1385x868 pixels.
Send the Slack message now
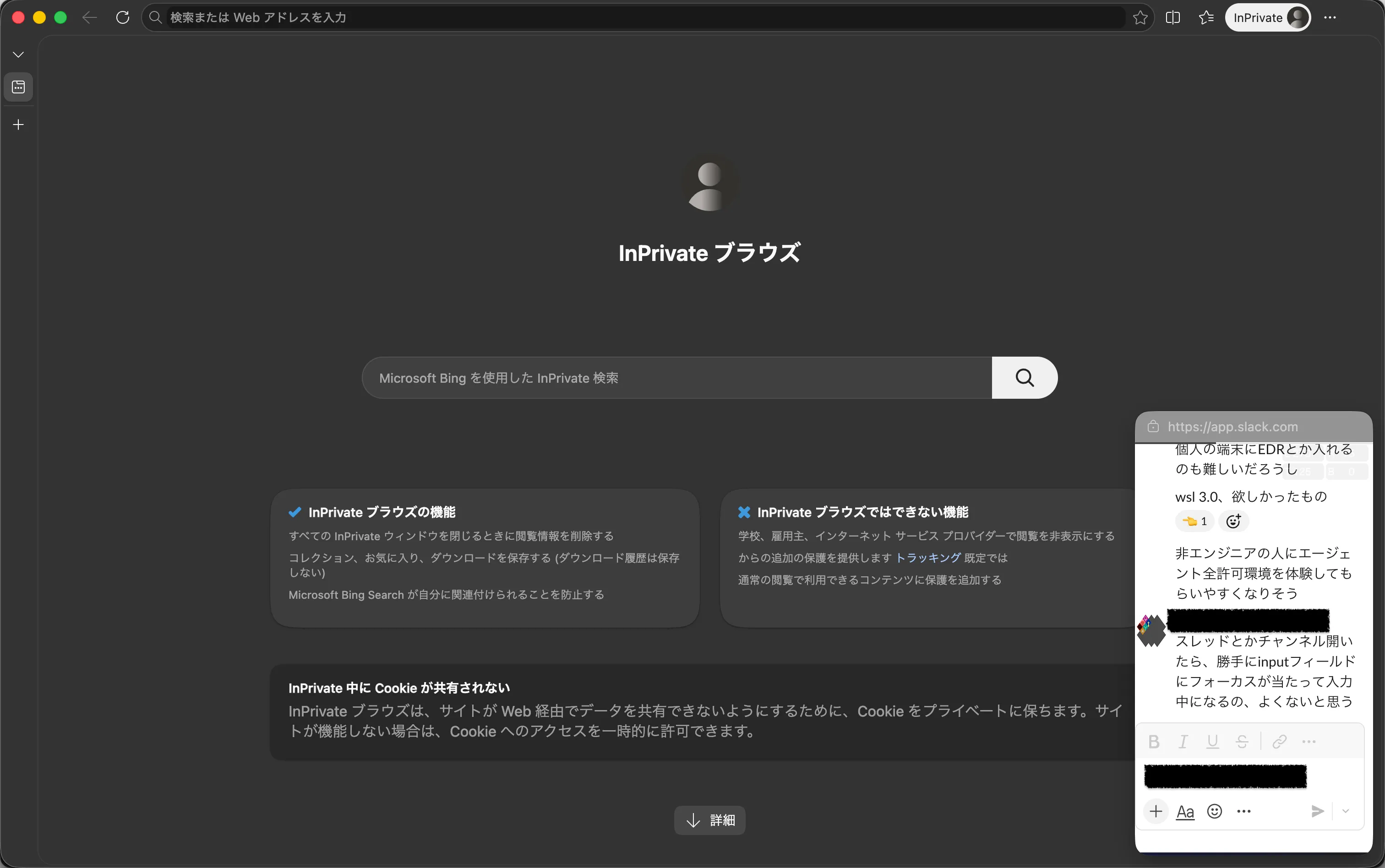click(x=1317, y=811)
